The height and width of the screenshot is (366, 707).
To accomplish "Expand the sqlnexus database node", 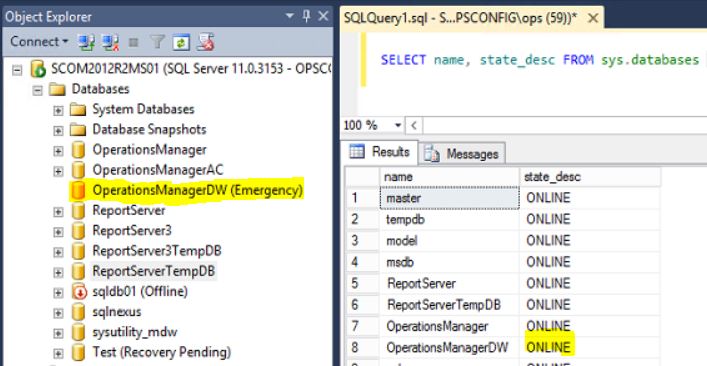I will point(58,312).
